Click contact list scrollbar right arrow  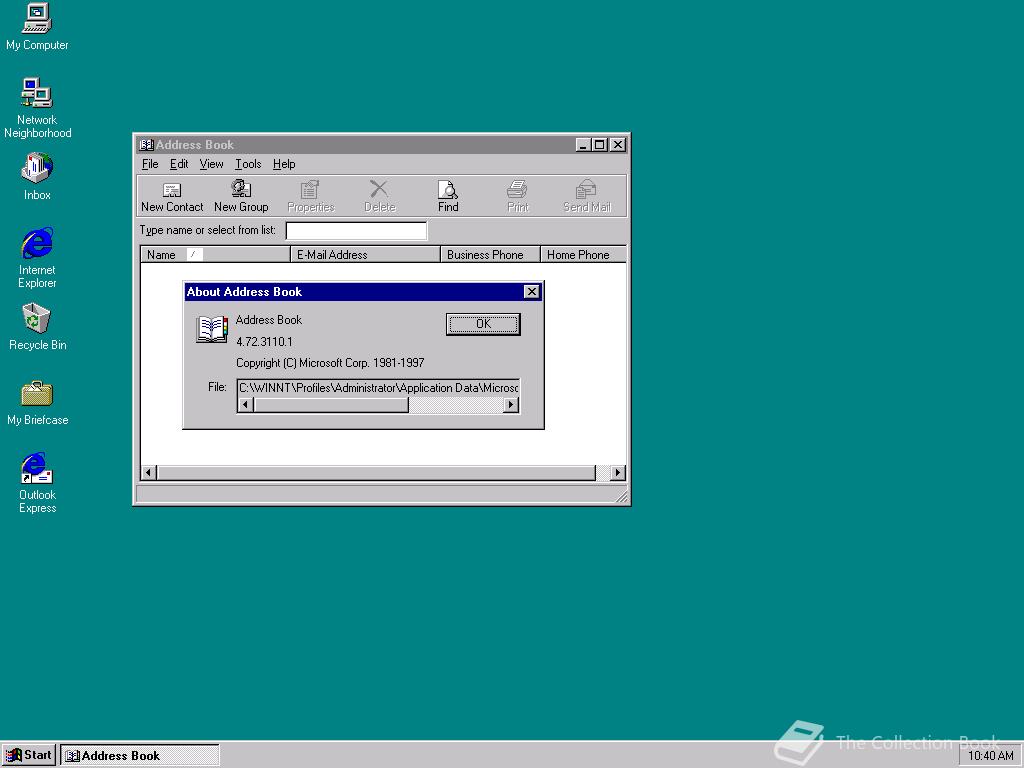point(618,472)
